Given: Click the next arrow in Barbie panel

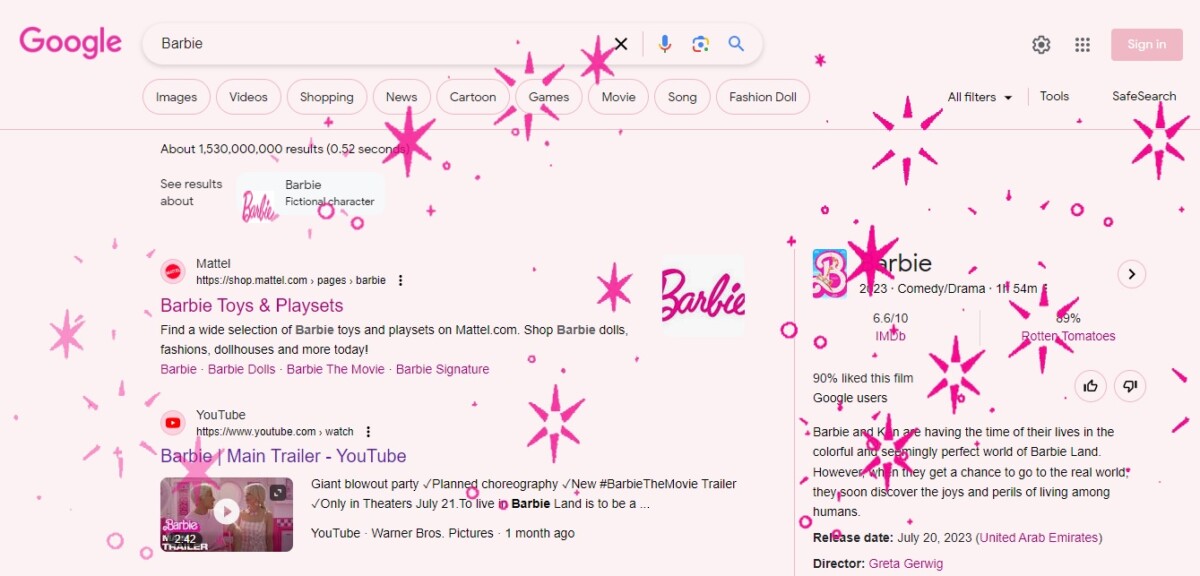Looking at the screenshot, I should [1131, 274].
